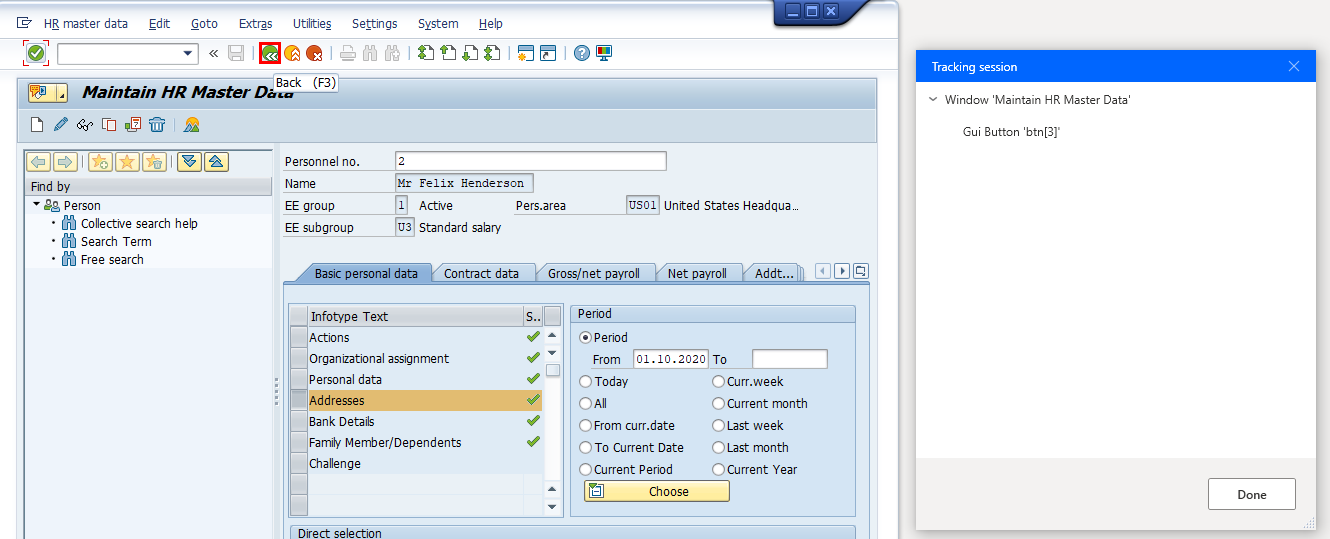Select the Current Year radio button

pyautogui.click(x=719, y=469)
